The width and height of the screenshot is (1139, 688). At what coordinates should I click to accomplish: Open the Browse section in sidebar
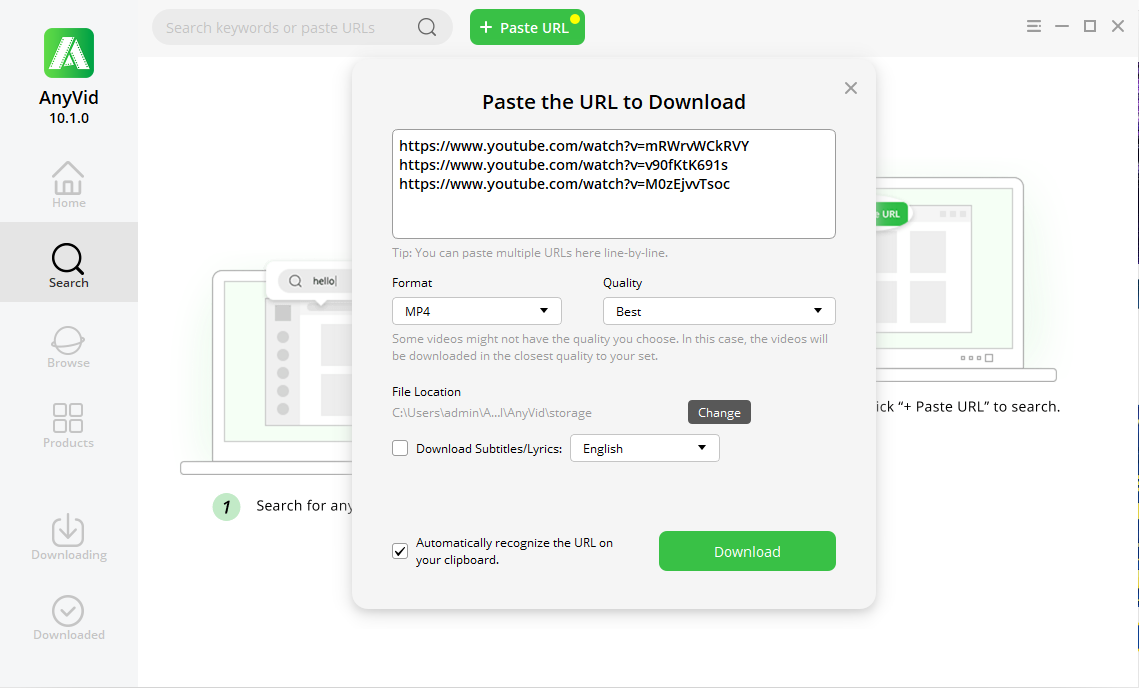coord(68,346)
